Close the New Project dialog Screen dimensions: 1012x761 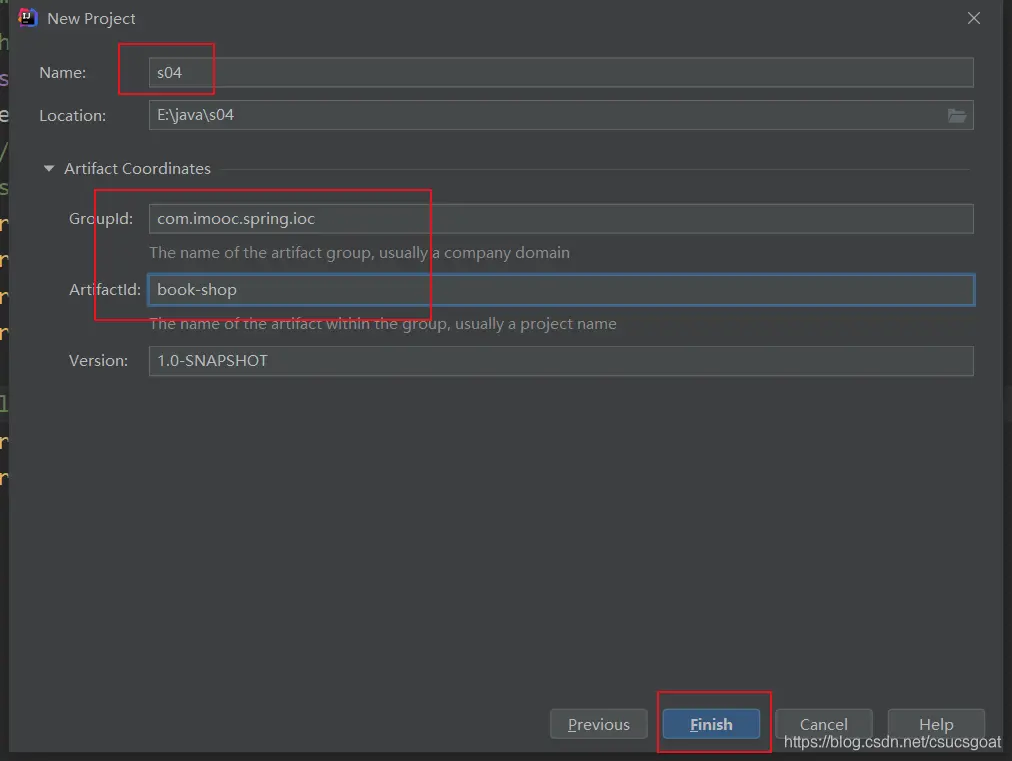[974, 18]
